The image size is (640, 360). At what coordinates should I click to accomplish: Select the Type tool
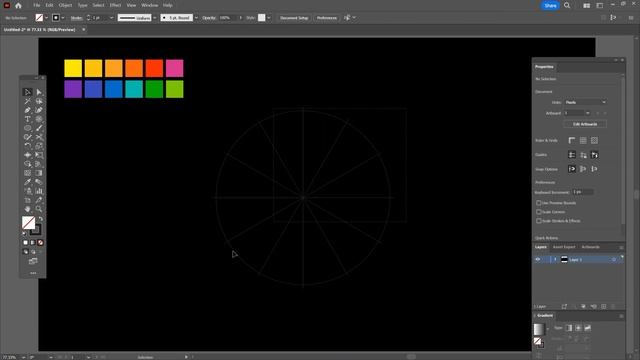(27, 119)
